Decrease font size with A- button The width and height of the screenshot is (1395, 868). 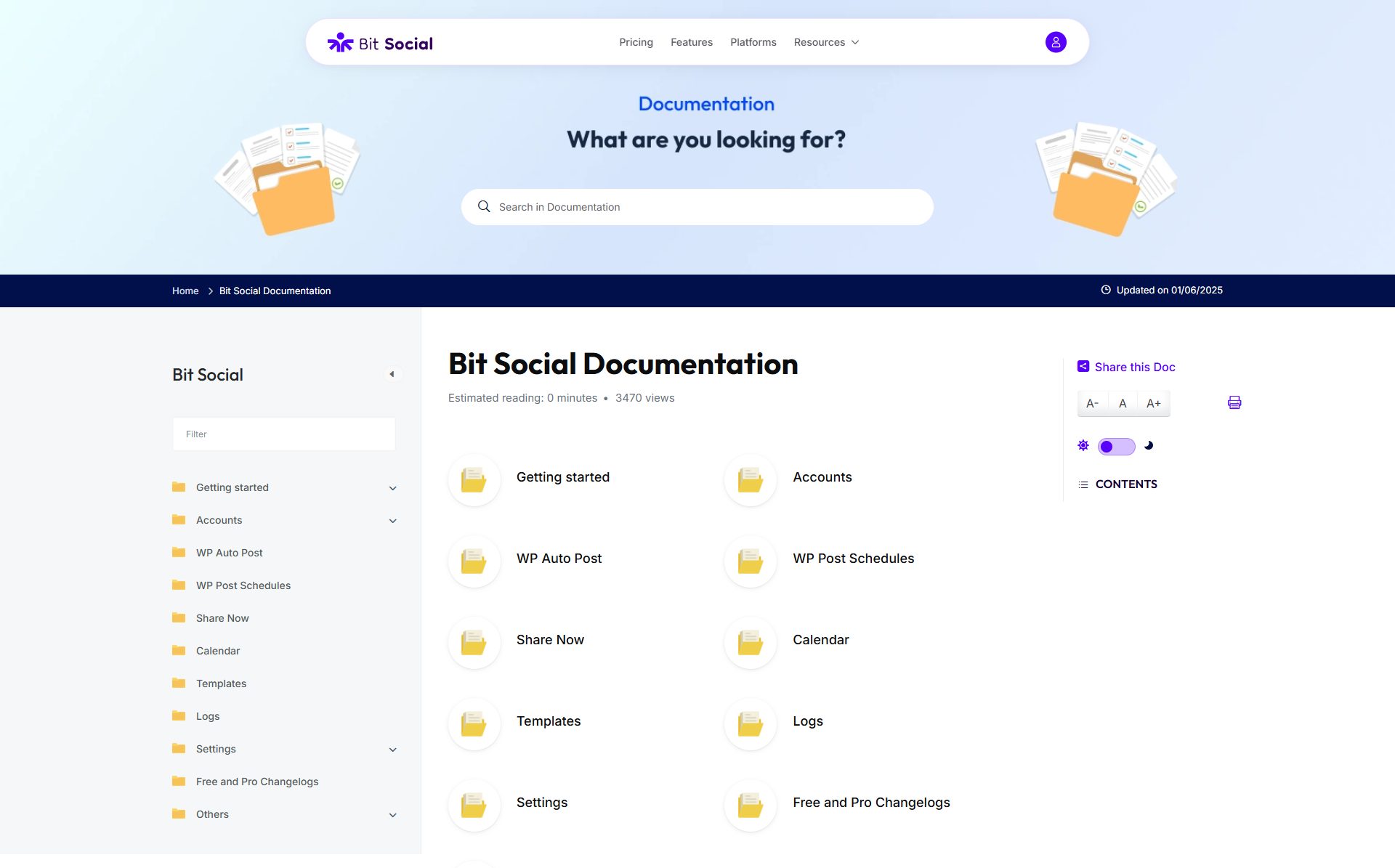coord(1092,403)
